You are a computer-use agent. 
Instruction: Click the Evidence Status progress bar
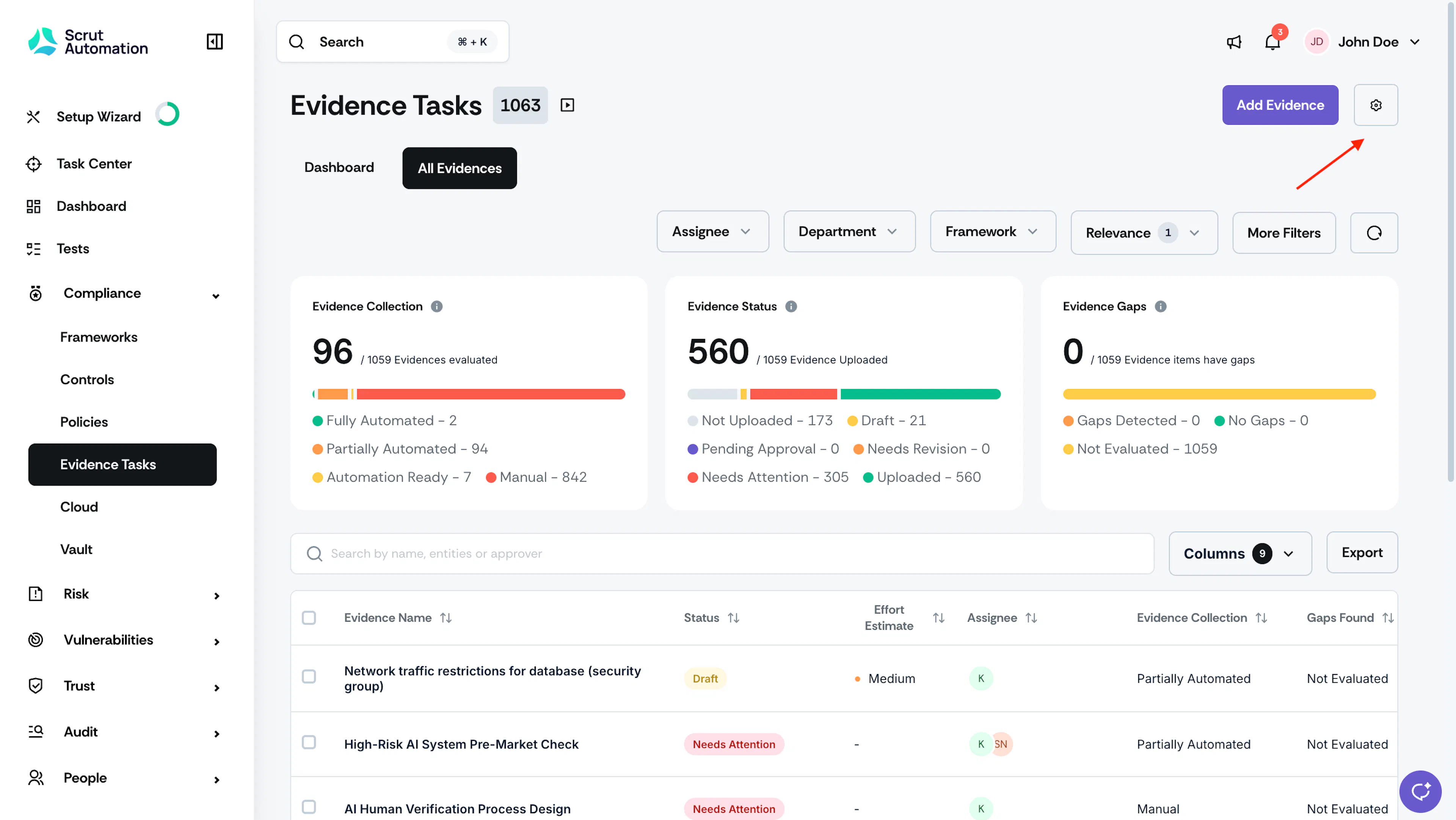[x=844, y=394]
